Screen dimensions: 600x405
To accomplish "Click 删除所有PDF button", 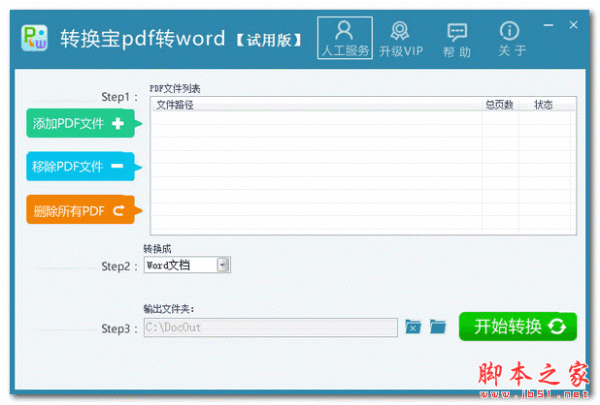I will point(83,210).
